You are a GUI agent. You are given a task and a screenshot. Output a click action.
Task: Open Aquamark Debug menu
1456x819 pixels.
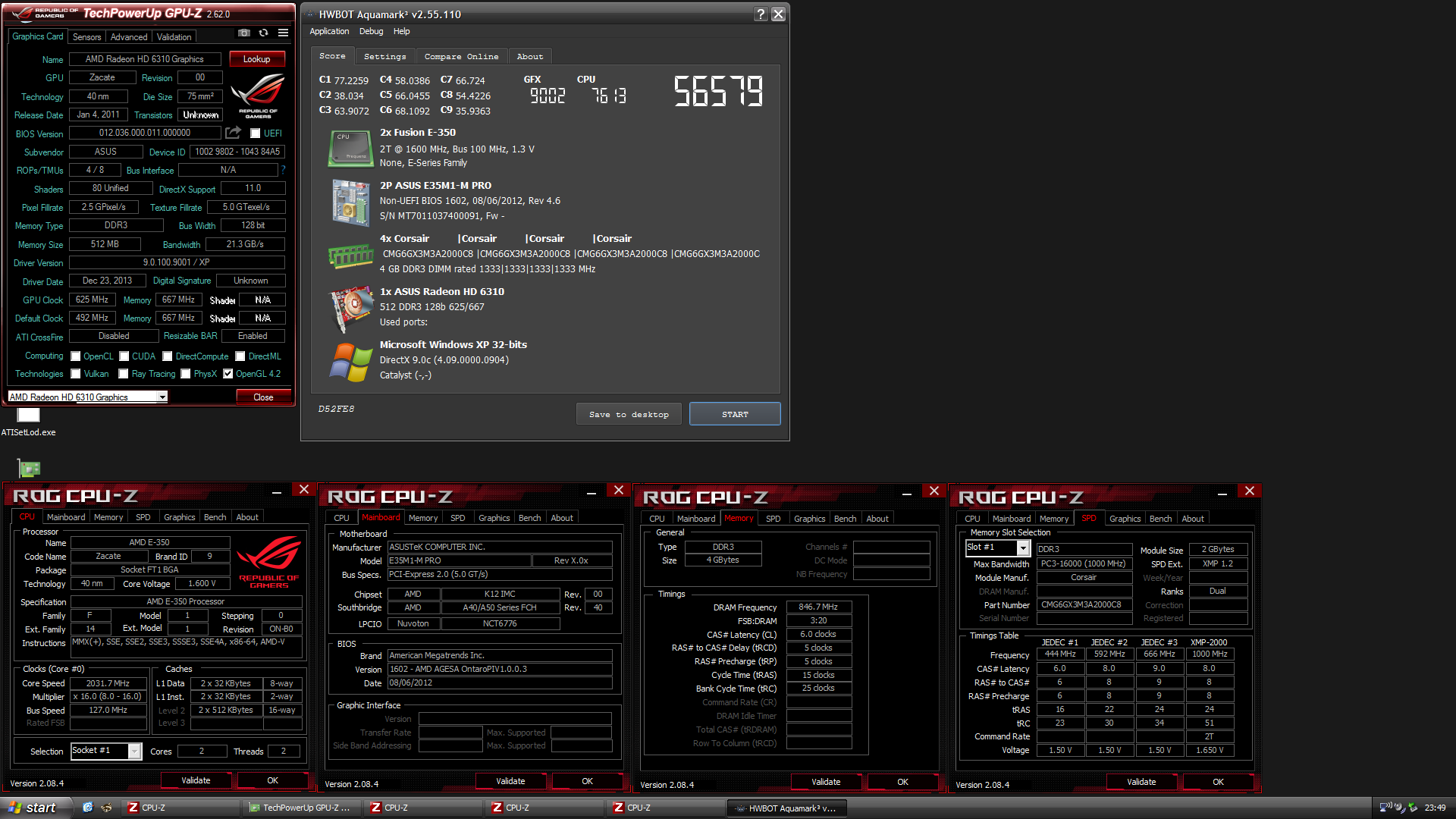coord(371,31)
